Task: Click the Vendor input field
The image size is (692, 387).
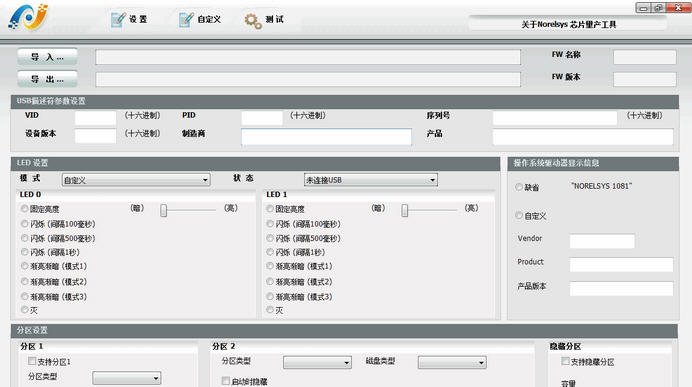Action: point(602,241)
